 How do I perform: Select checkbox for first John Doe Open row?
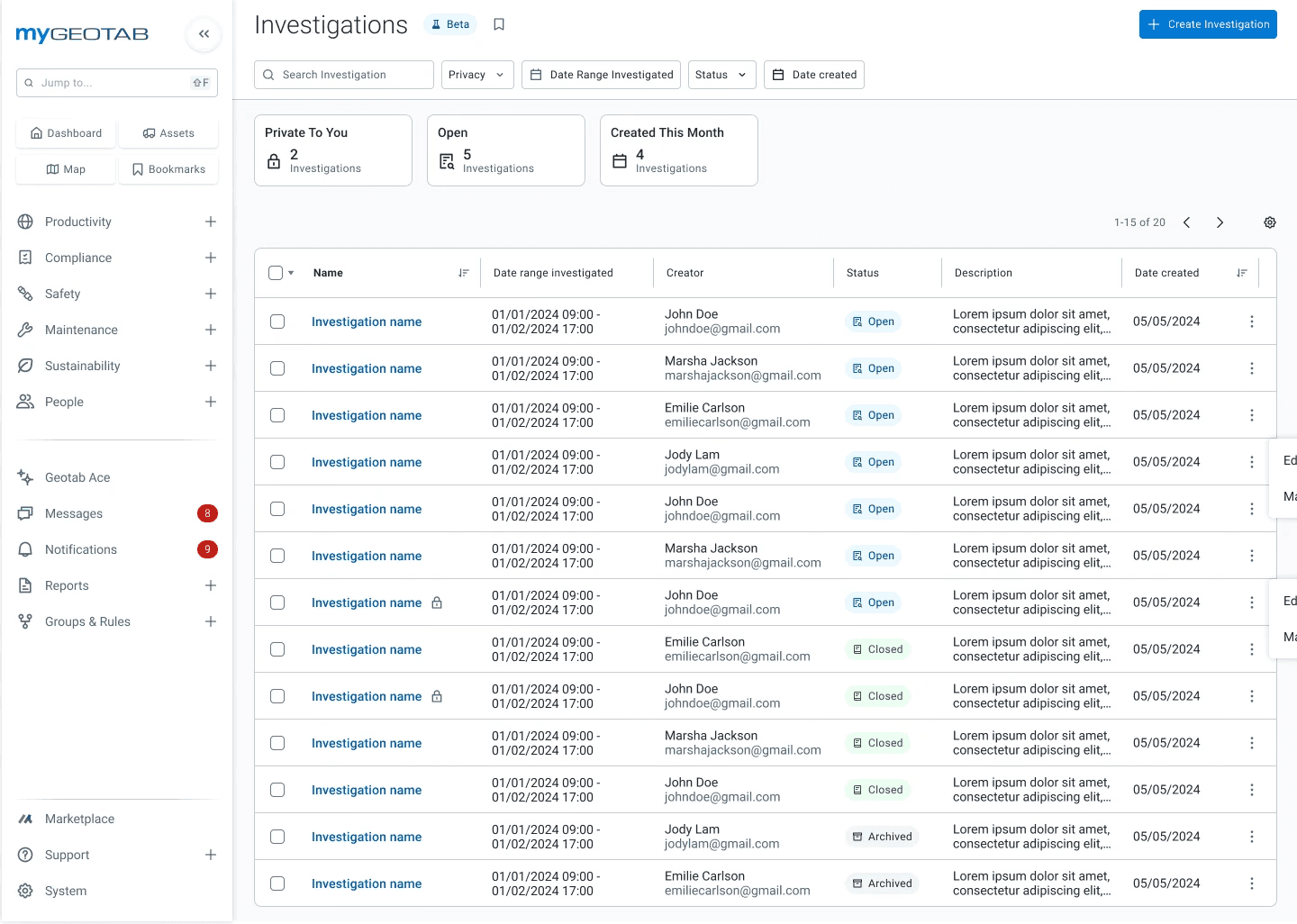tap(277, 322)
